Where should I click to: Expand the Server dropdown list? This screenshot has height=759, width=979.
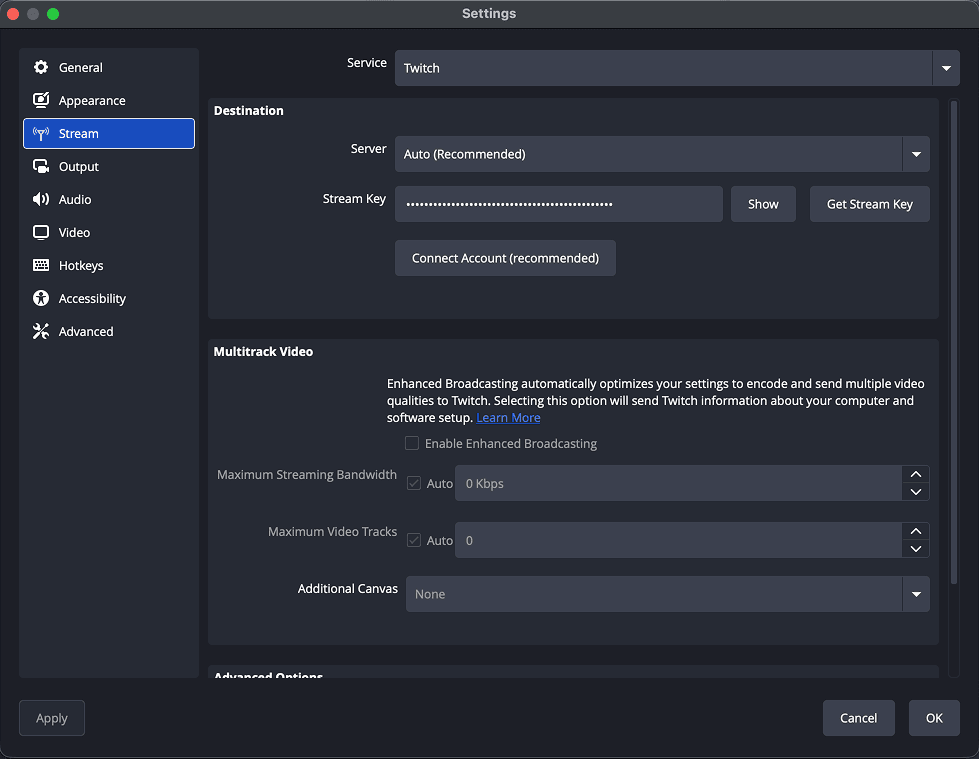tap(915, 155)
